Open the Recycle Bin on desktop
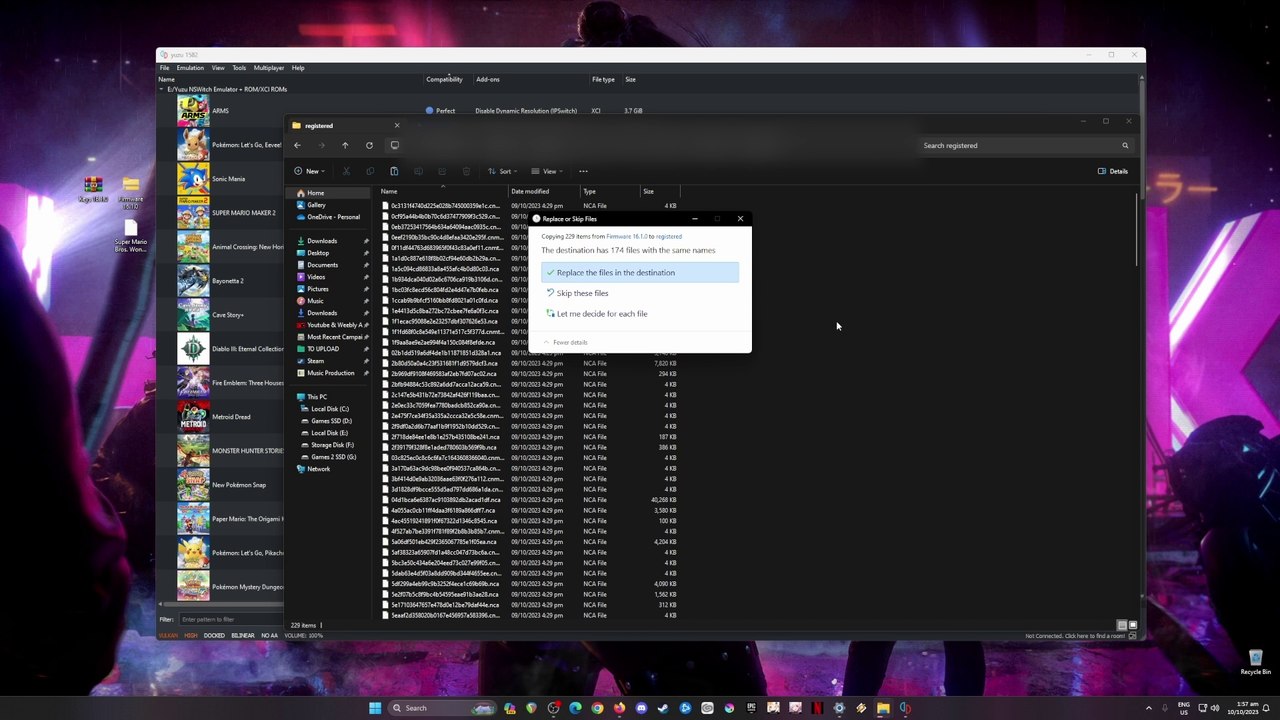This screenshot has width=1280, height=720. 1255,662
